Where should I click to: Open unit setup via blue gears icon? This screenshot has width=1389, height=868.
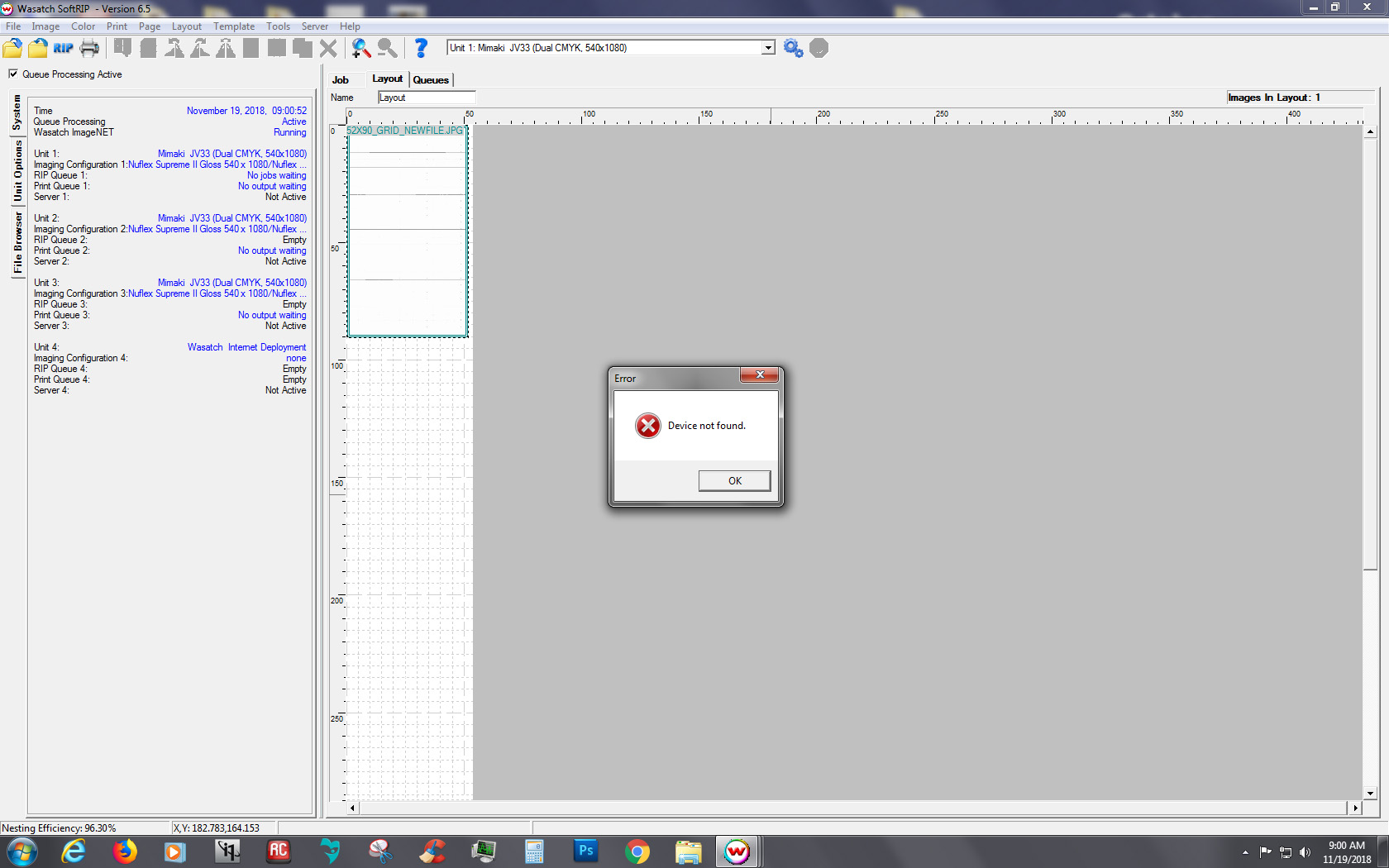793,48
